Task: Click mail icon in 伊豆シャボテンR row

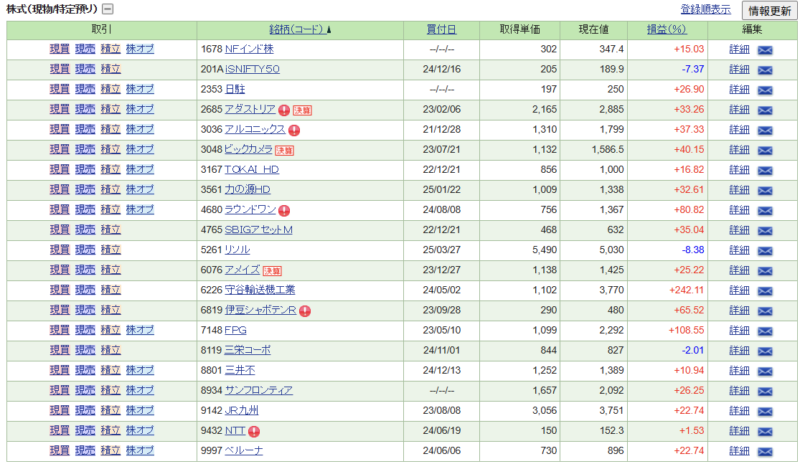Action: 765,311
